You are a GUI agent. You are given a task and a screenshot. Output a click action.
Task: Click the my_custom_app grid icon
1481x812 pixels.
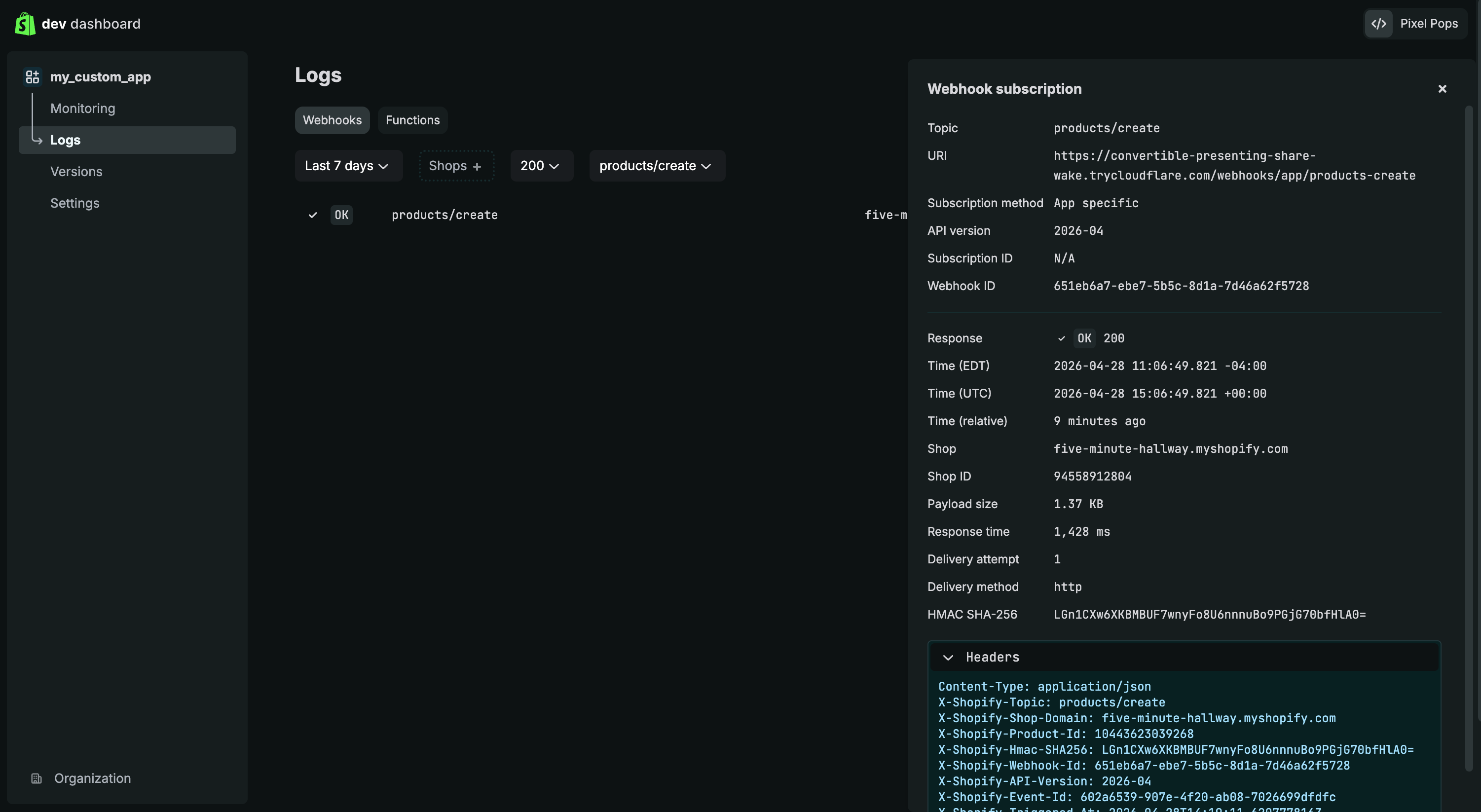[32, 76]
